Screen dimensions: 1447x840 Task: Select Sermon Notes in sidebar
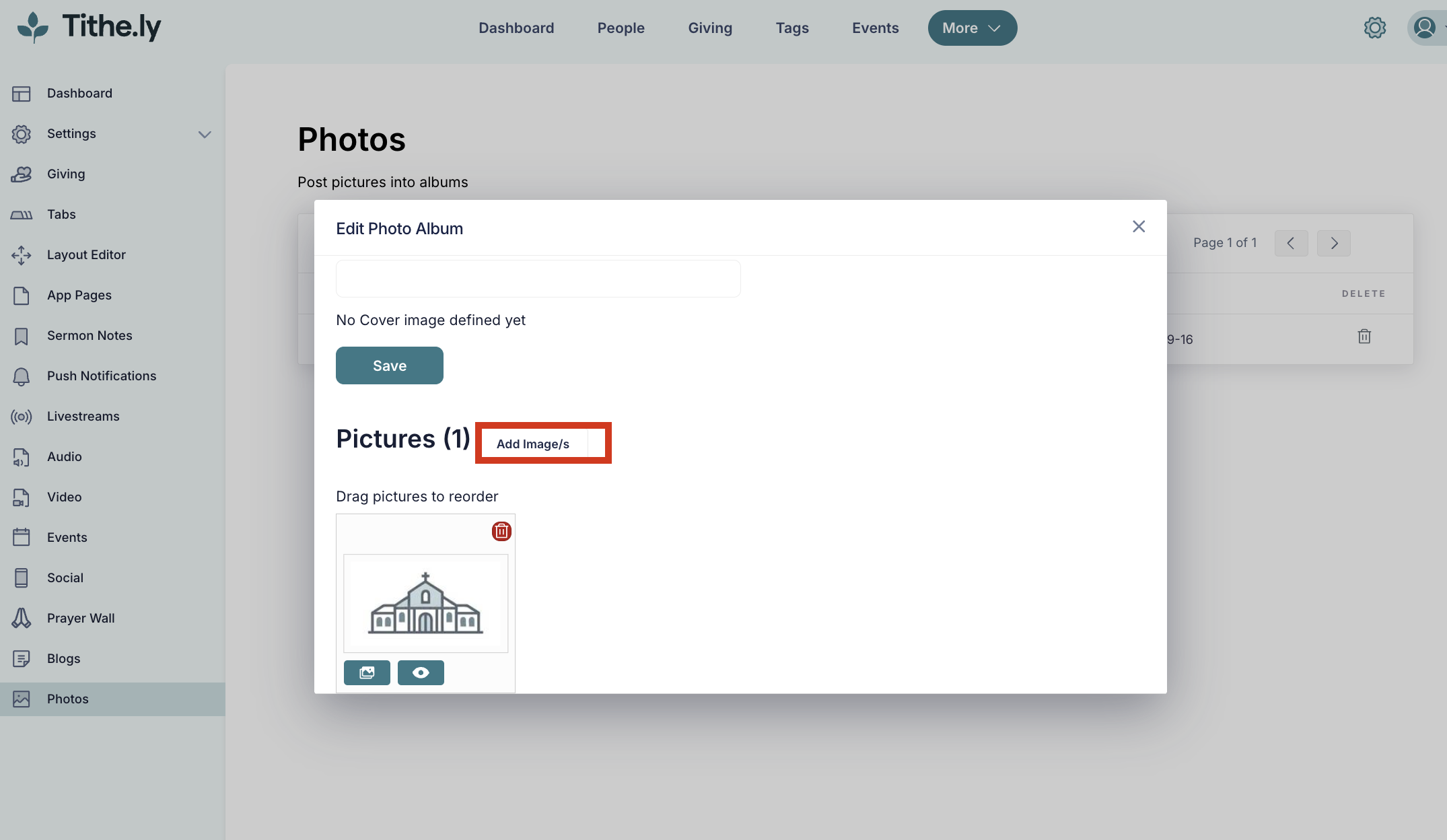click(x=90, y=335)
